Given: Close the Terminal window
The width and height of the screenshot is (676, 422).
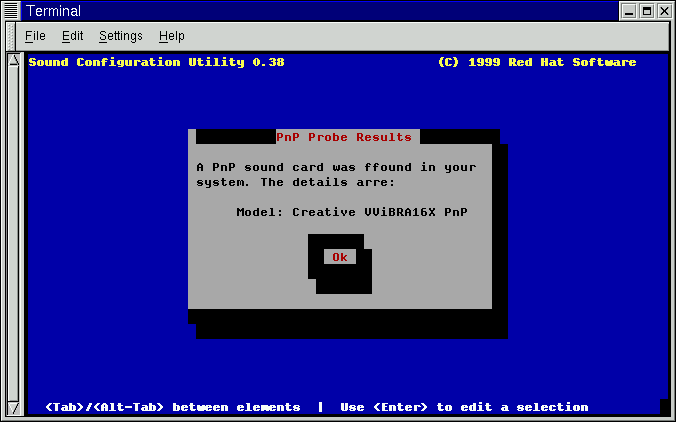Looking at the screenshot, I should [x=663, y=11].
